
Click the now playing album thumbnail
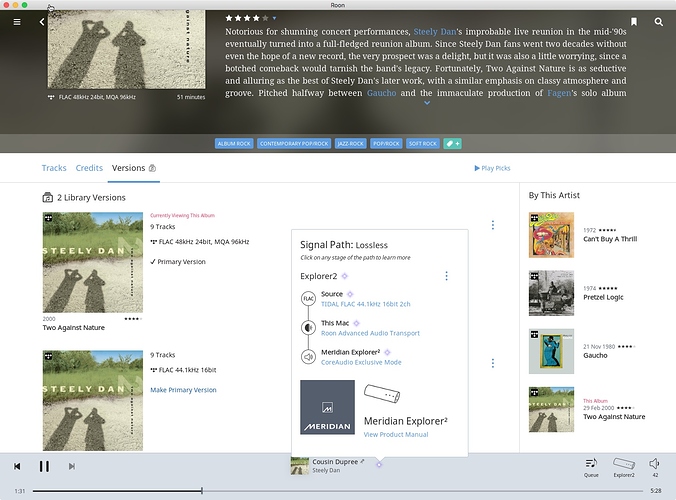pos(300,466)
